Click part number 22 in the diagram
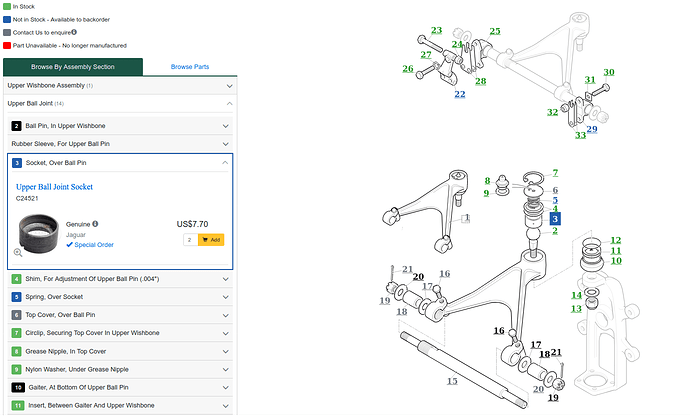Viewport: 690px width, 416px height. pos(459,94)
